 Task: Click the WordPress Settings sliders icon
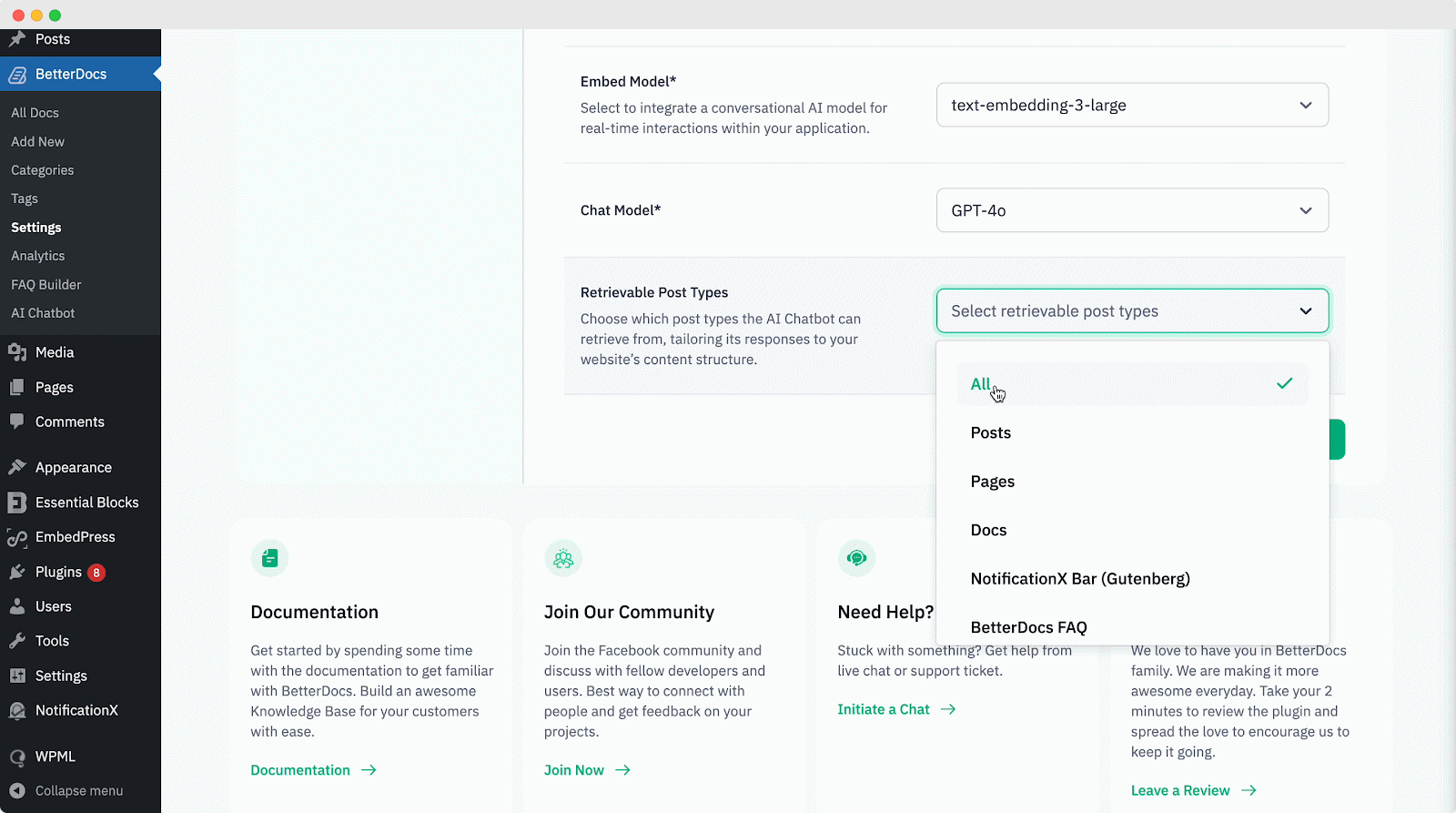tap(17, 676)
